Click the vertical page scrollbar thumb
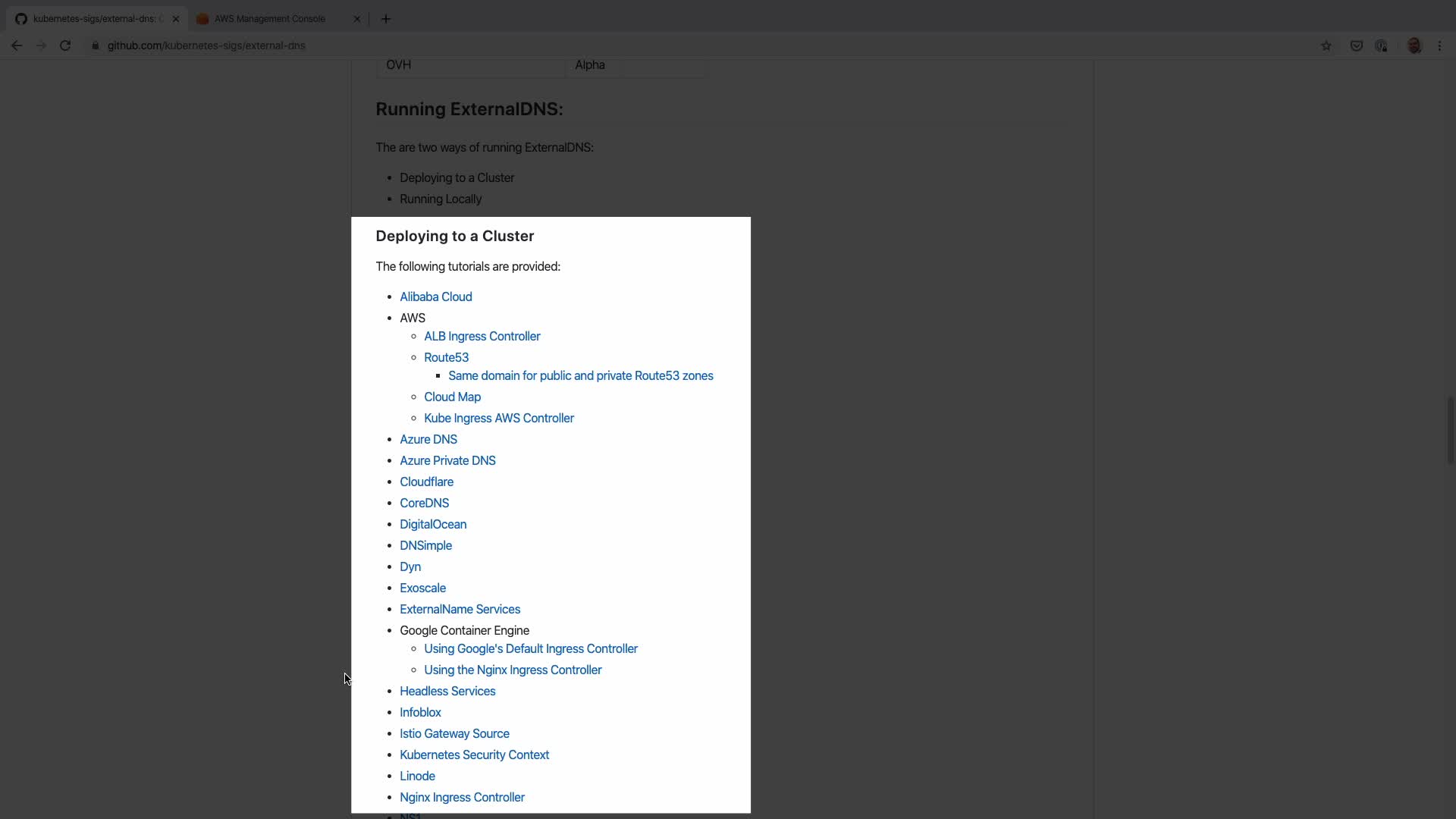Viewport: 1456px width, 819px height. (1449, 429)
